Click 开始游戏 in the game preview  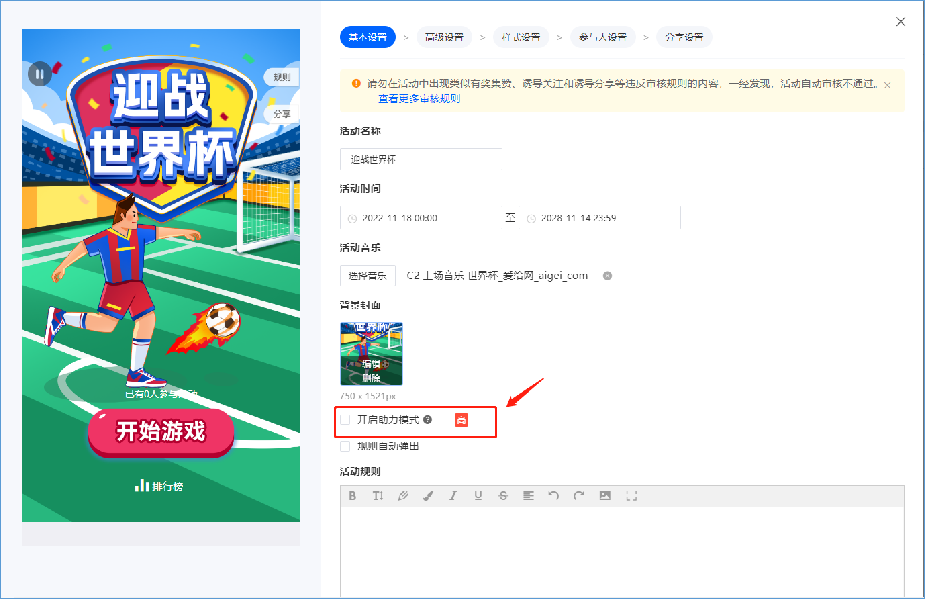tap(161, 432)
